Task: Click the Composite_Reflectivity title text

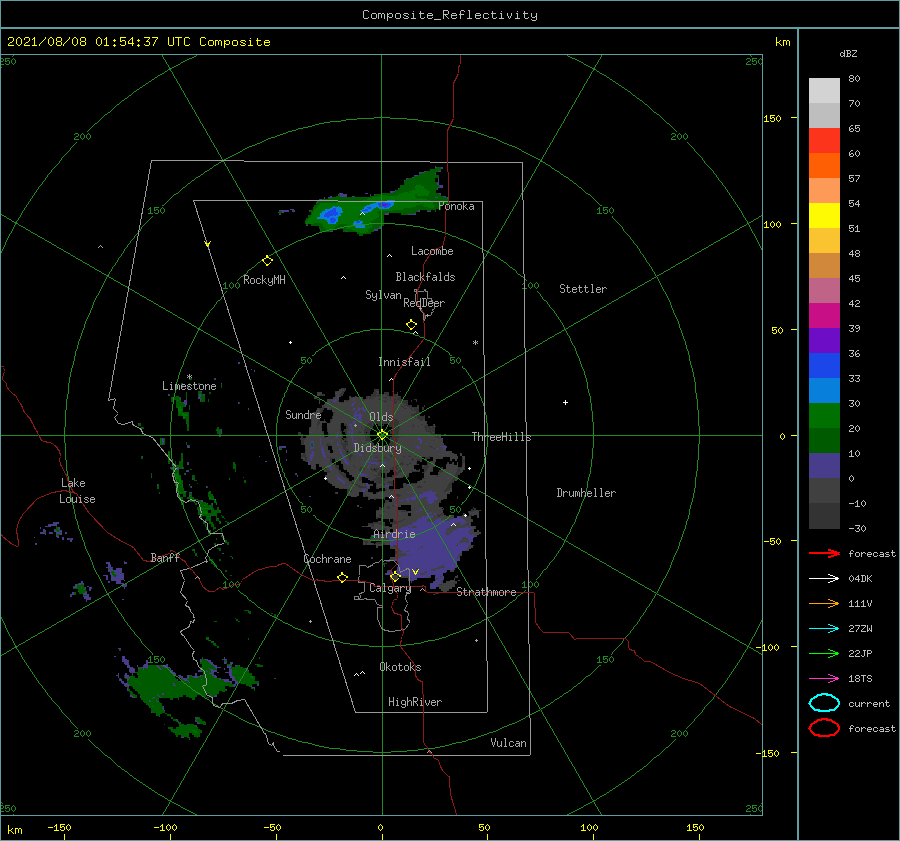Action: coord(450,15)
